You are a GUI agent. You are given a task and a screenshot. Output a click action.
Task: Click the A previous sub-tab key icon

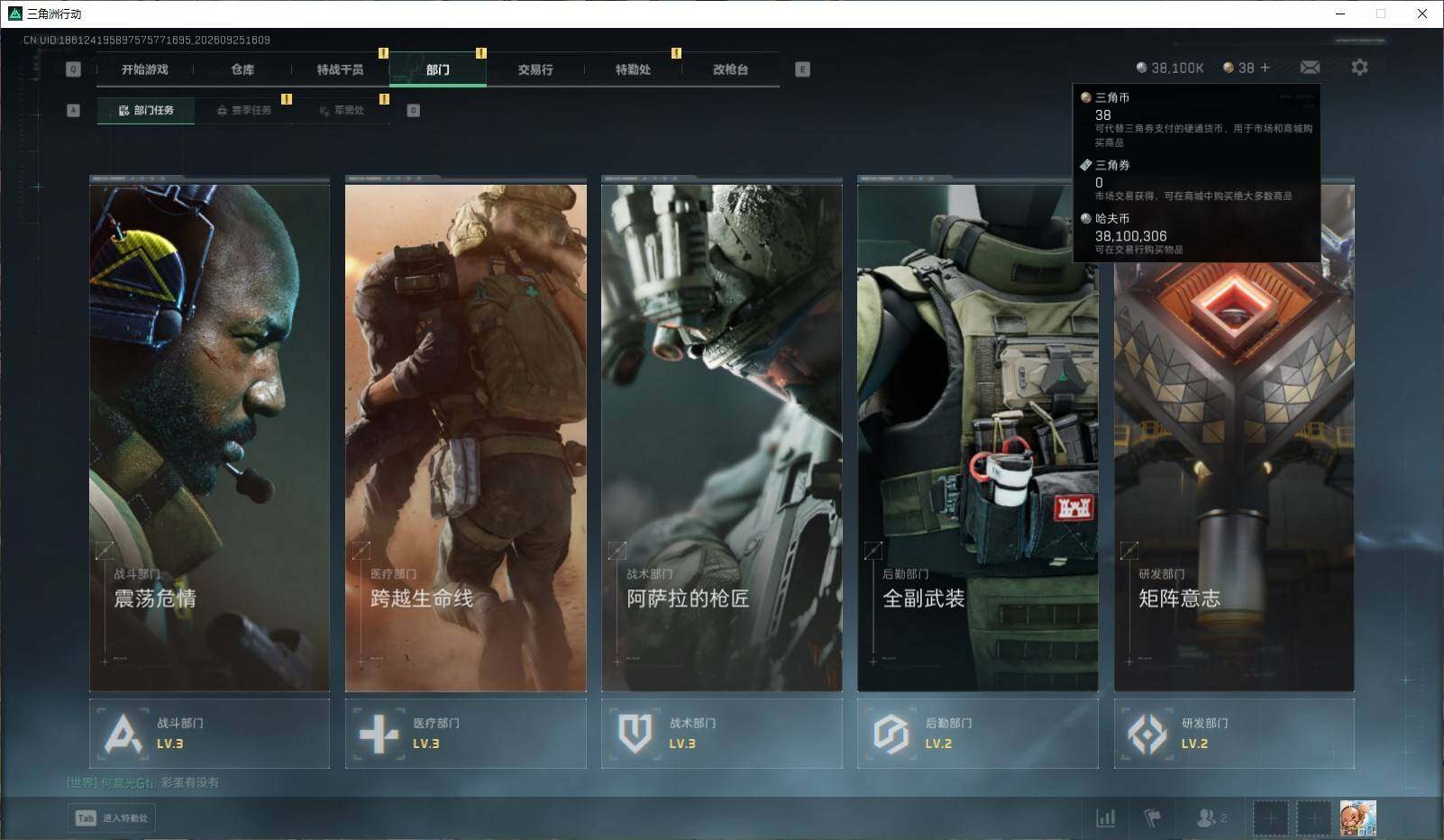click(73, 110)
